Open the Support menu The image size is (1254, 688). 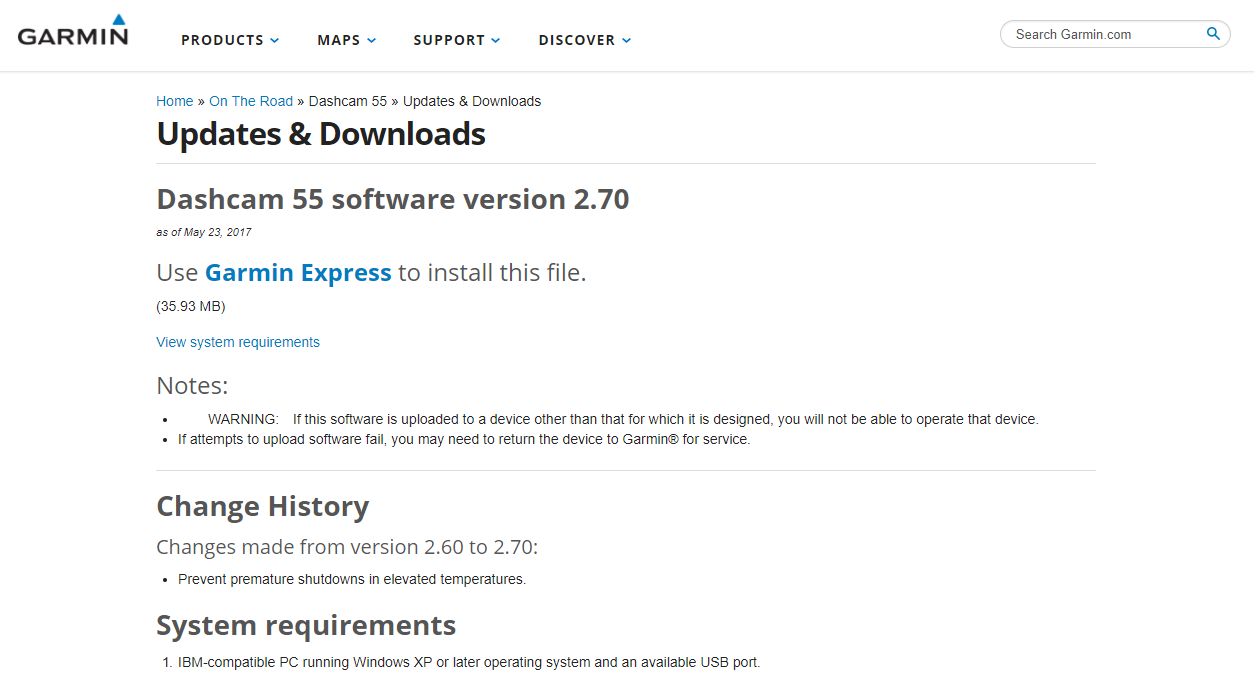pyautogui.click(x=457, y=40)
